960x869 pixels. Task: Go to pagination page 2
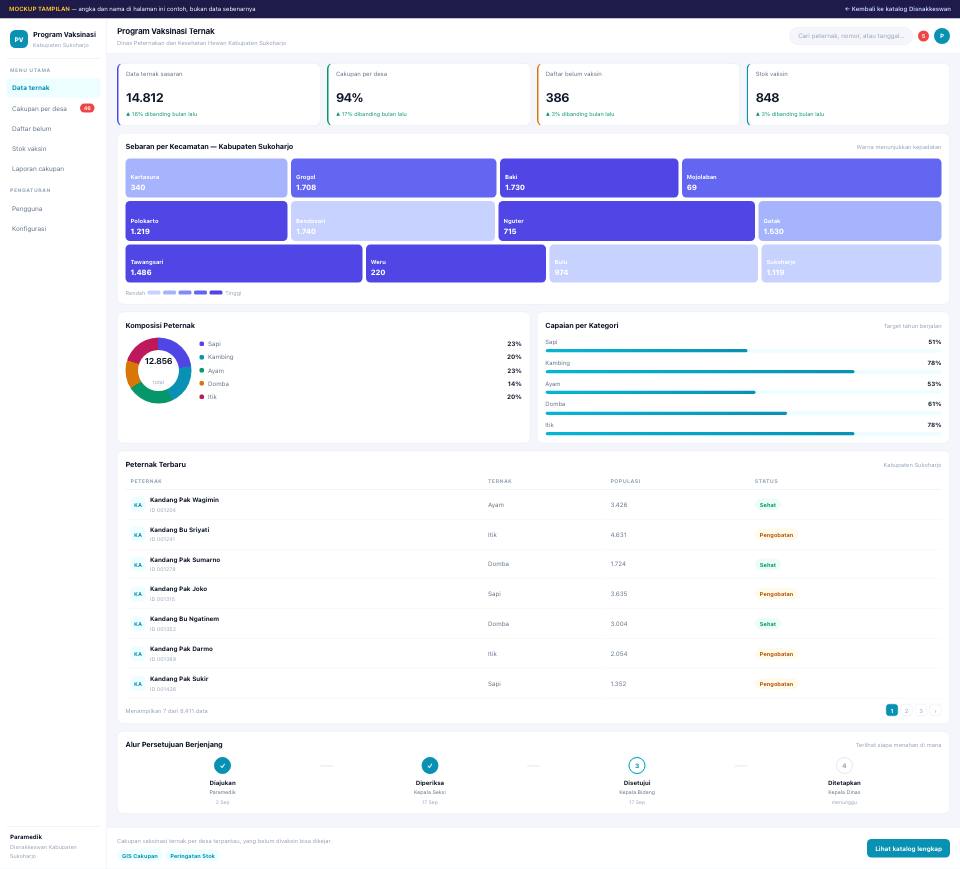(x=906, y=710)
